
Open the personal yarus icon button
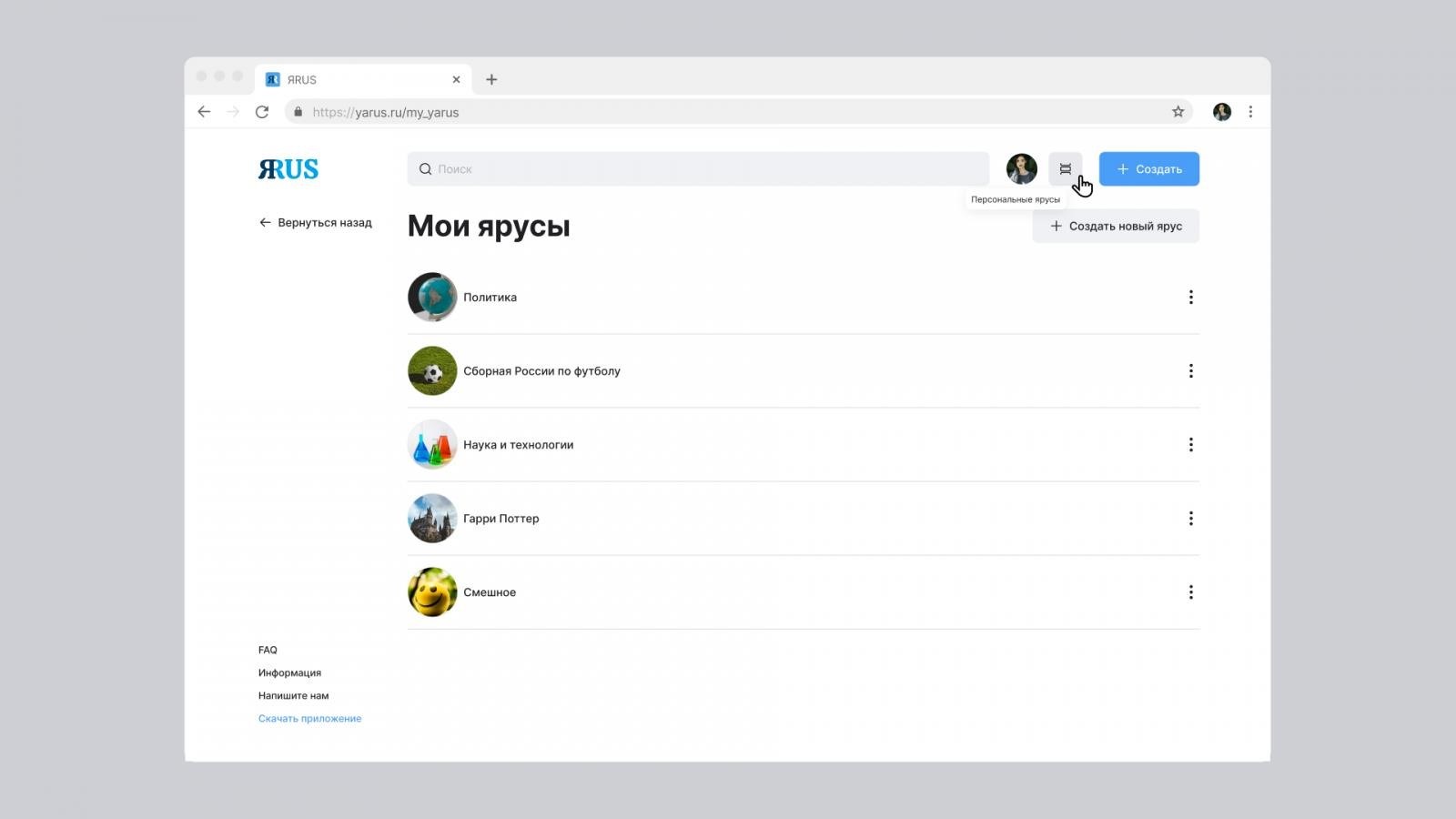[1065, 169]
